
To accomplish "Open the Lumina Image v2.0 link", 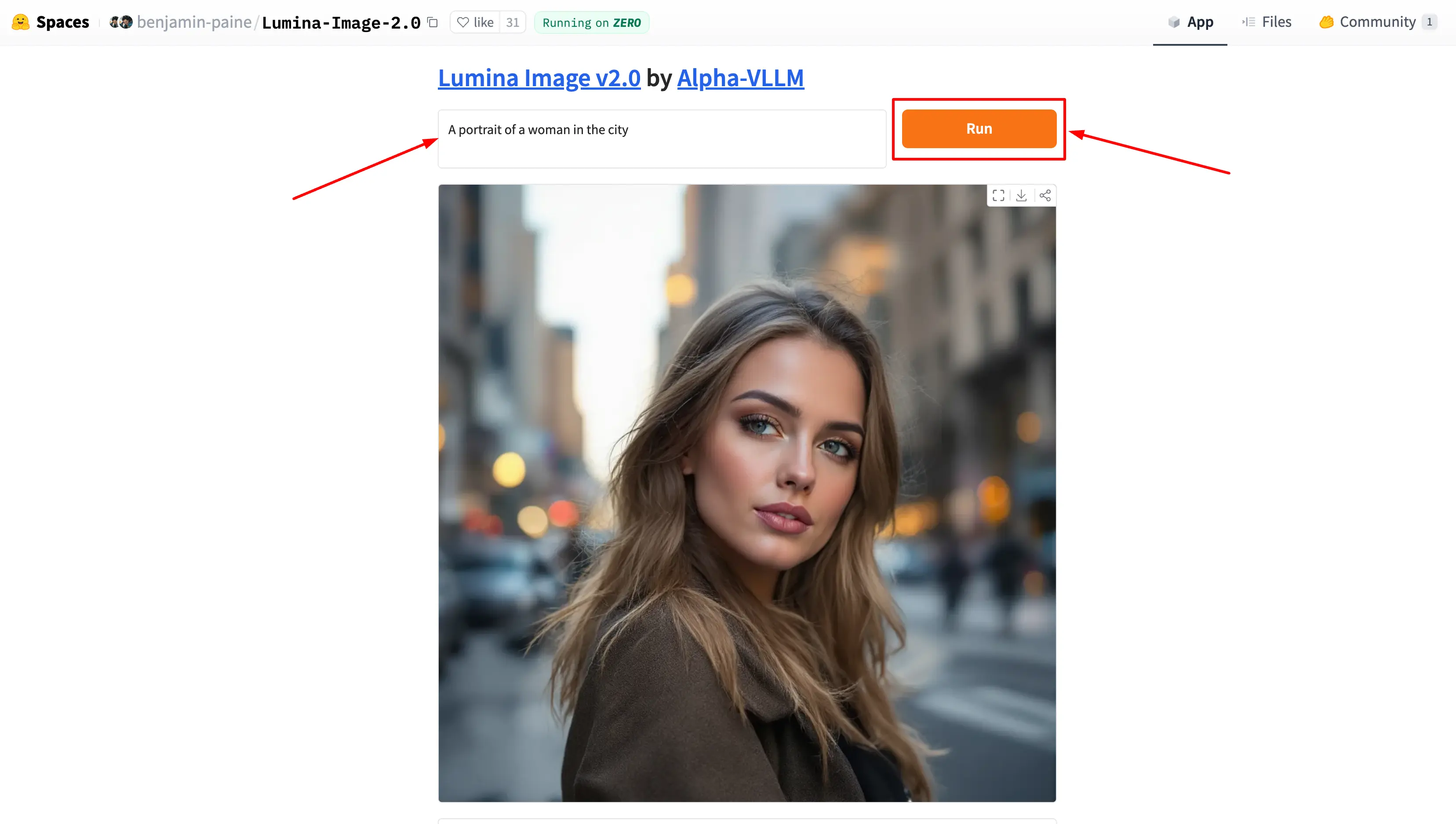I will pyautogui.click(x=539, y=78).
